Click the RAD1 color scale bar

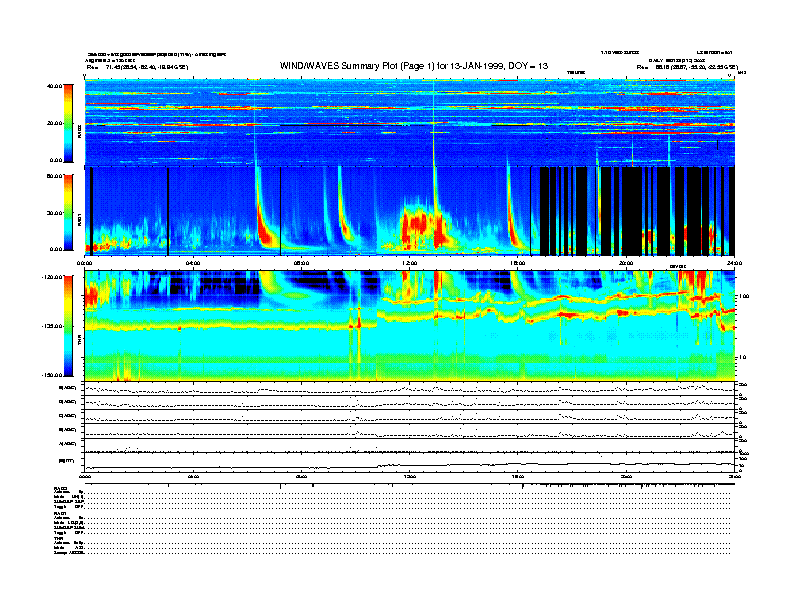pyautogui.click(x=68, y=213)
